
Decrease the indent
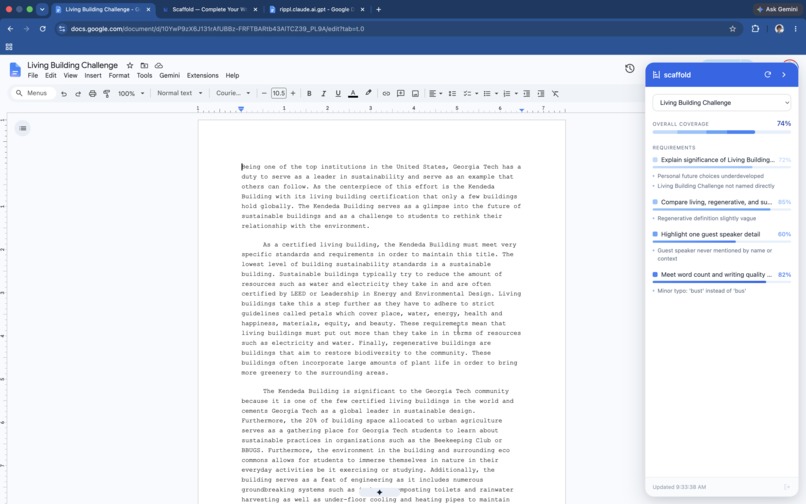526,94
